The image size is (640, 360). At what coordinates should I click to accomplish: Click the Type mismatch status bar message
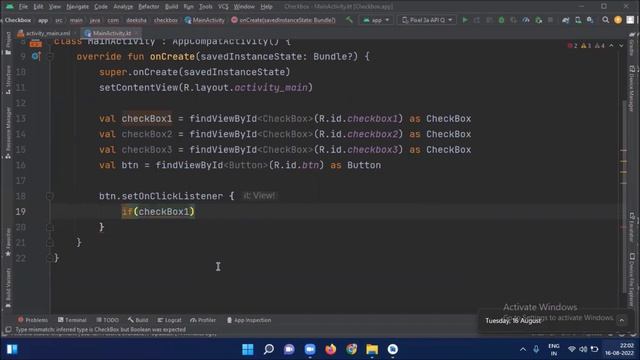coord(100,330)
